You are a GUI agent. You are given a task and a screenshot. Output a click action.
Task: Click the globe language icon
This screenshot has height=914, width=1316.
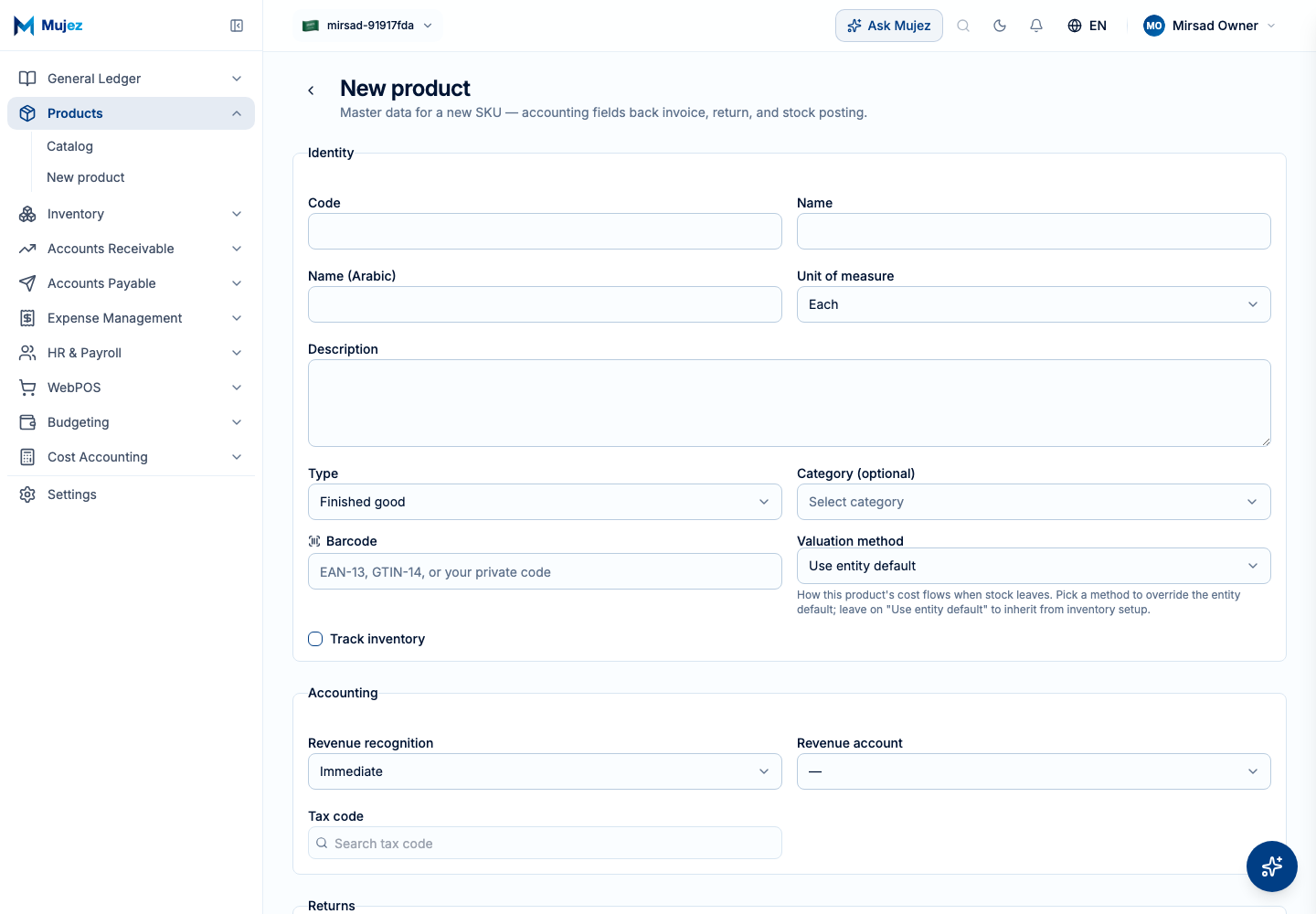1075,26
